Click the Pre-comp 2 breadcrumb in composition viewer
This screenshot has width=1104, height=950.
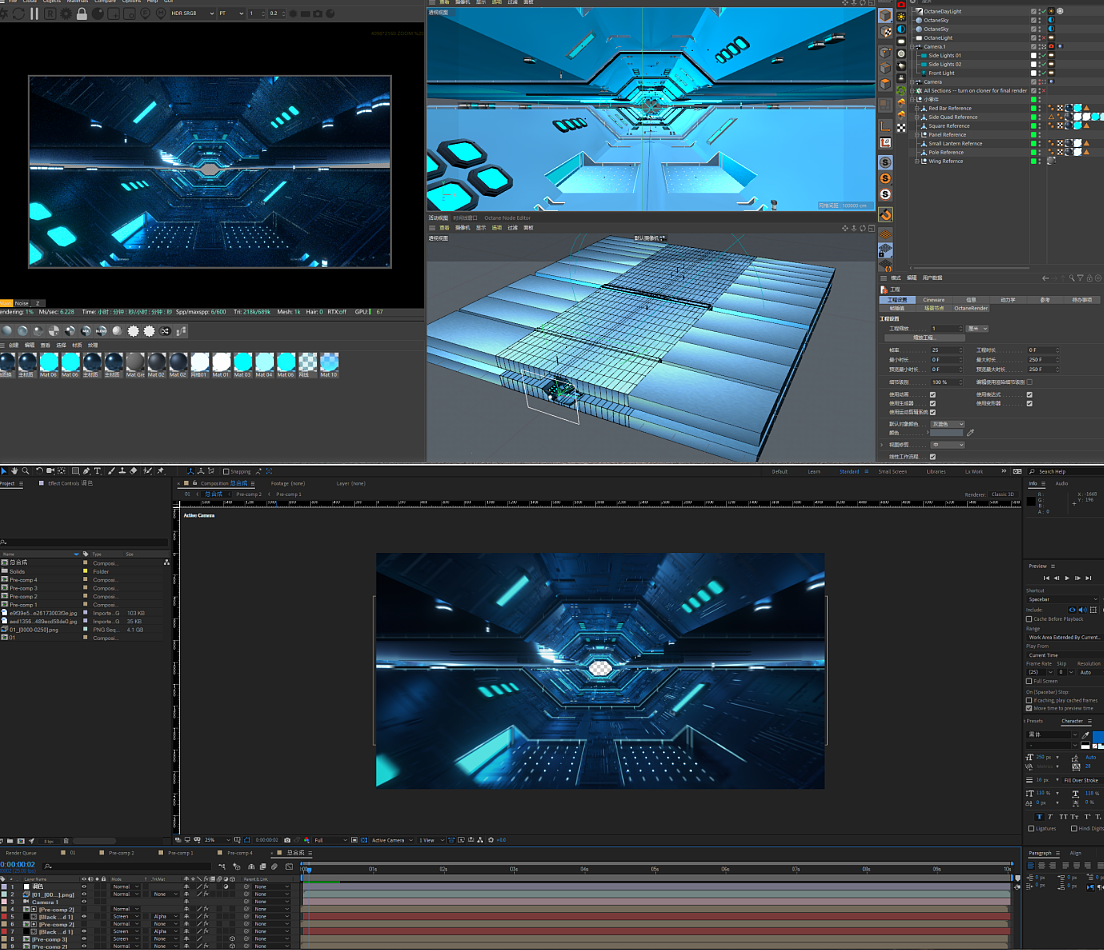pos(249,494)
